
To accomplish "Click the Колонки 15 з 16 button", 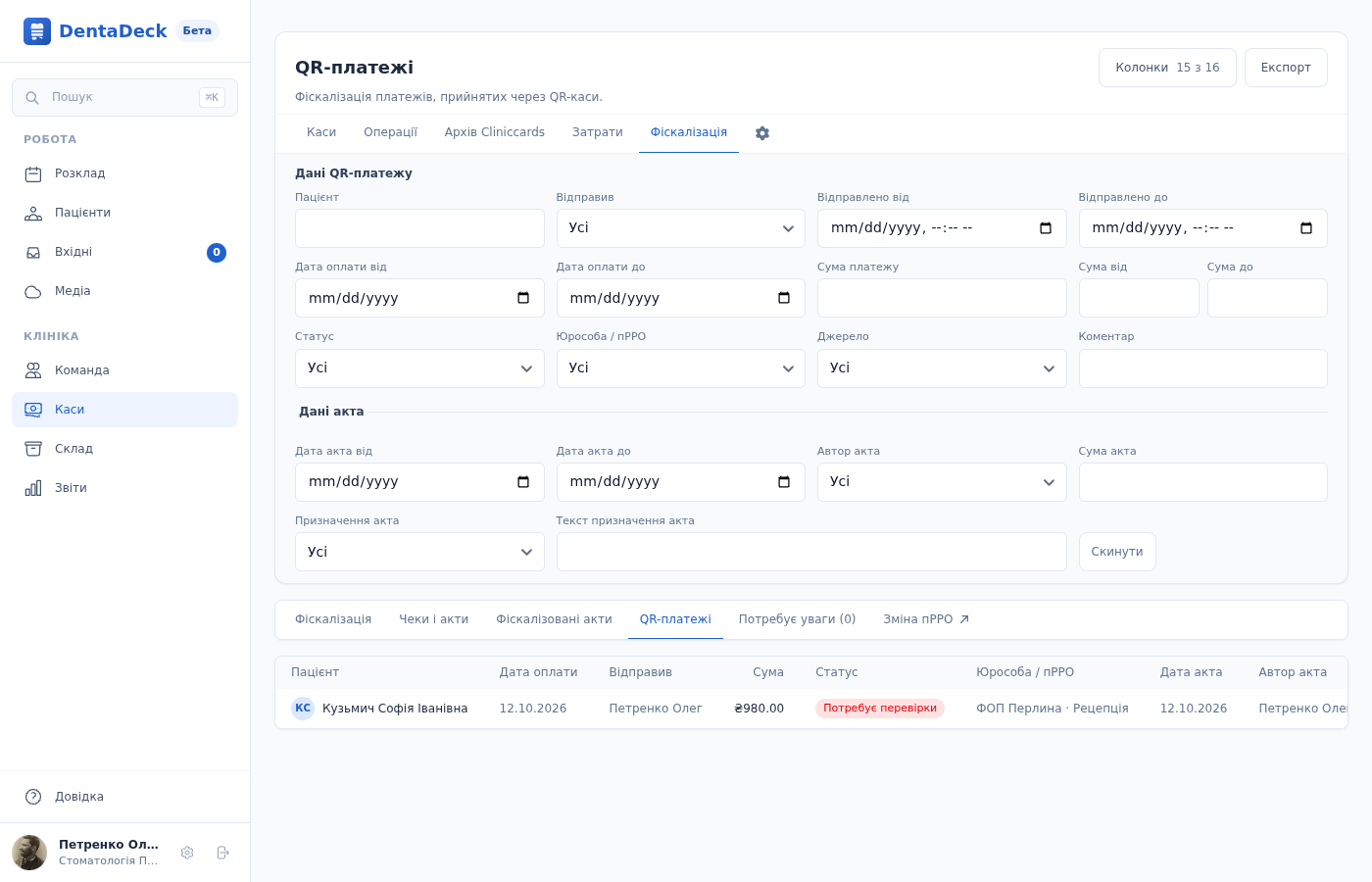I will click(x=1167, y=68).
